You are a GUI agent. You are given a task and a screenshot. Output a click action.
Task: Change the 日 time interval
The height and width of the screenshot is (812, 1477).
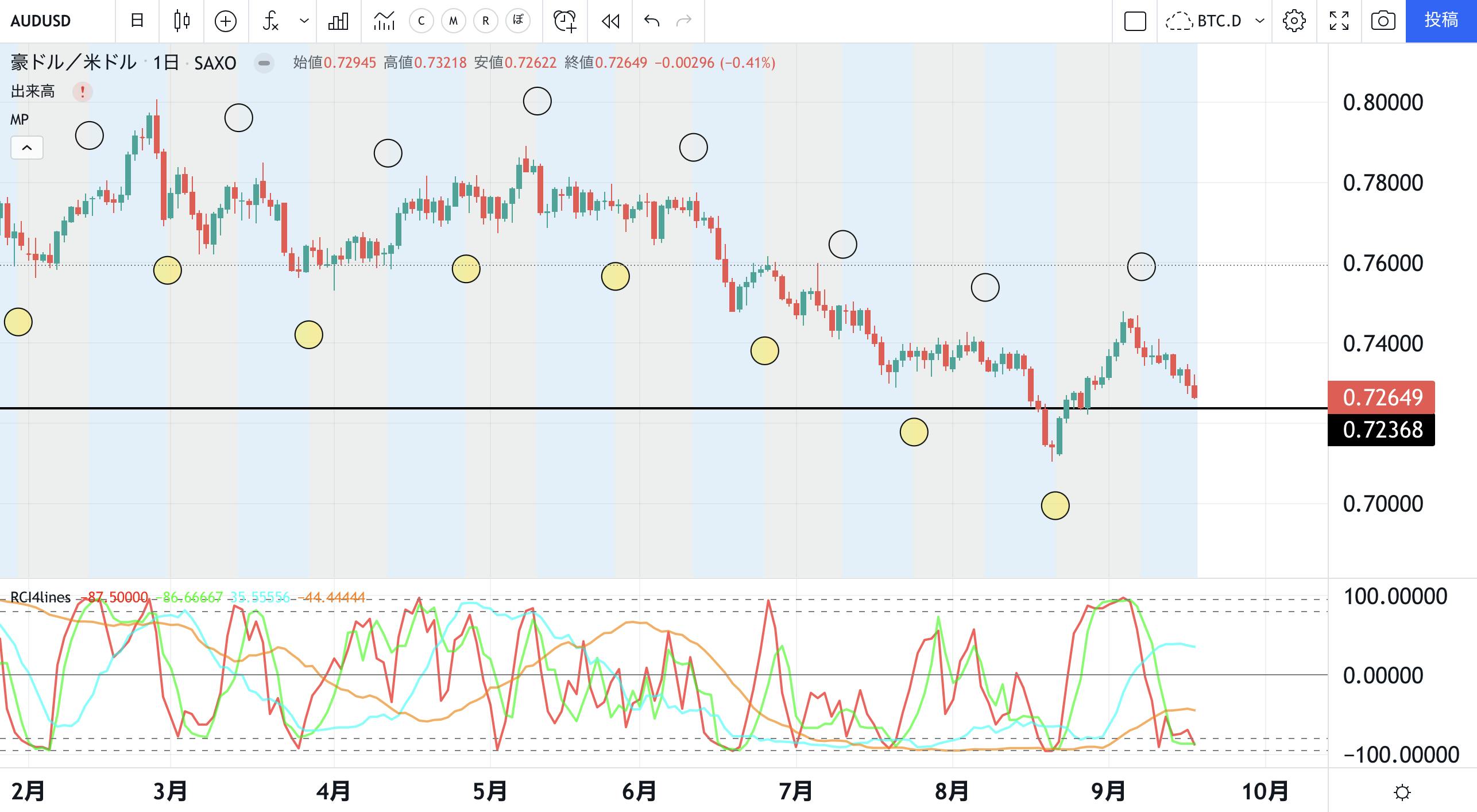click(x=137, y=21)
